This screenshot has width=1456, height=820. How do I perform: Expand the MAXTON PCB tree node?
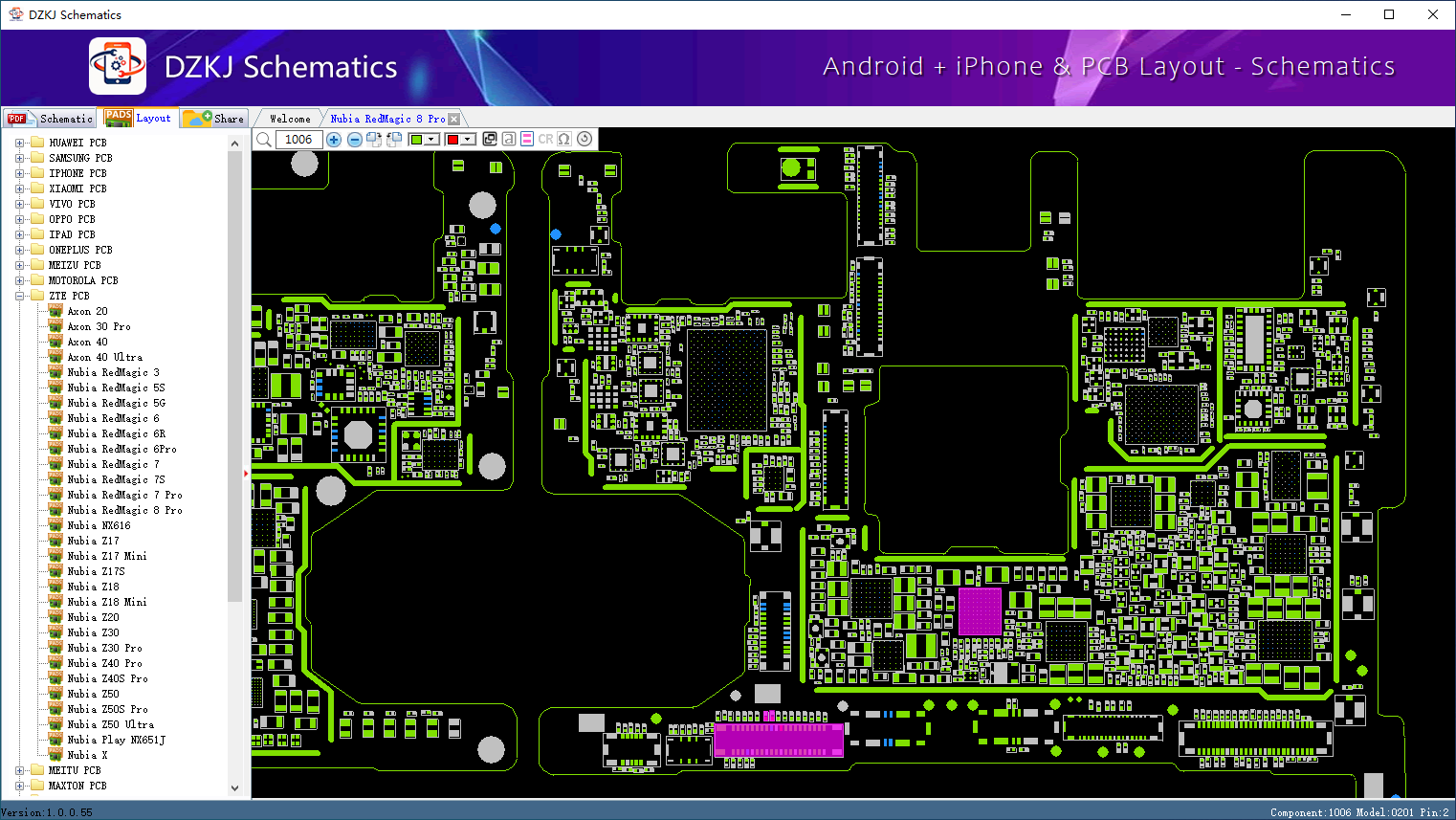[x=19, y=786]
